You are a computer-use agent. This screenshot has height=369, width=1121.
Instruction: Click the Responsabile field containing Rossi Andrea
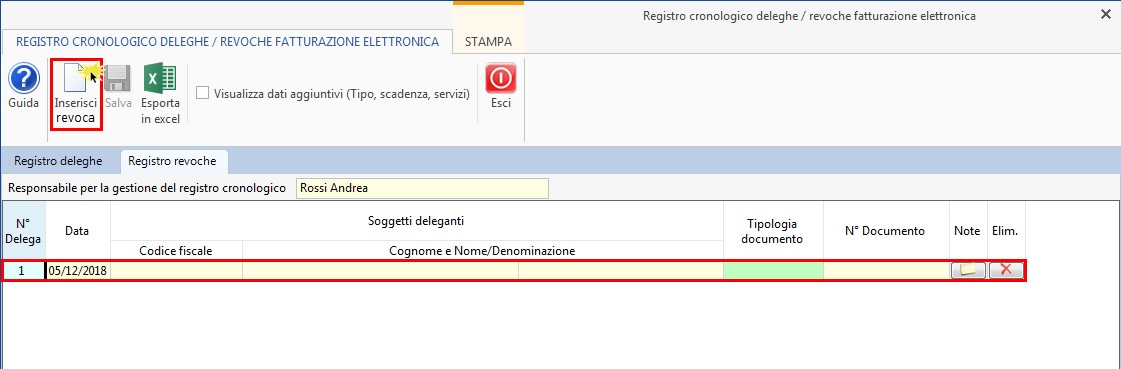[x=423, y=188]
